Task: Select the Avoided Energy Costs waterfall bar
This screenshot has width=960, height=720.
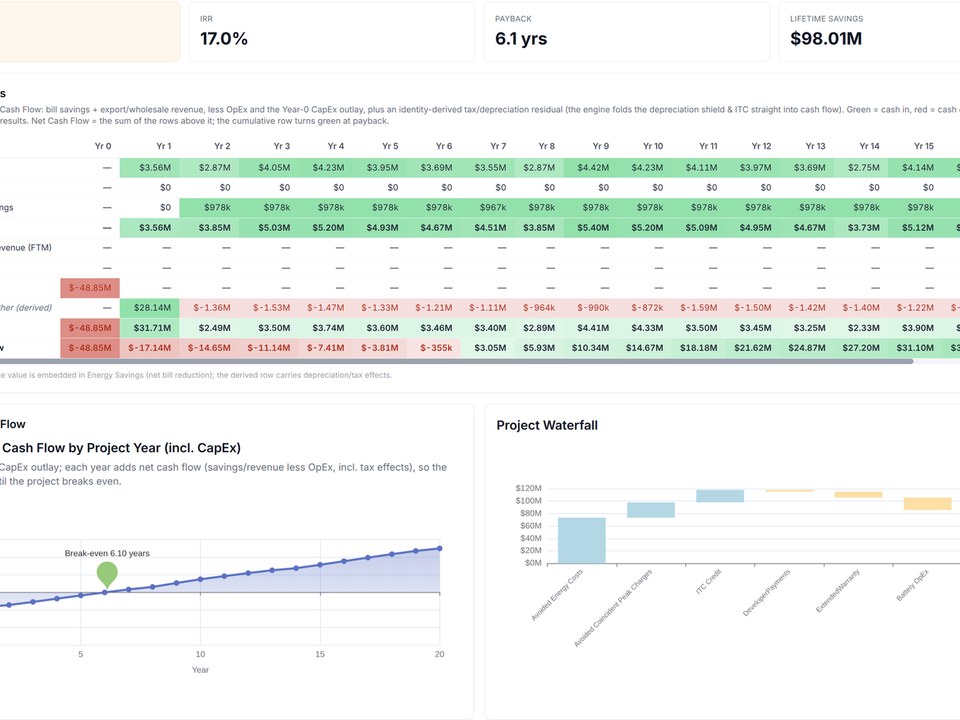Action: click(x=582, y=541)
